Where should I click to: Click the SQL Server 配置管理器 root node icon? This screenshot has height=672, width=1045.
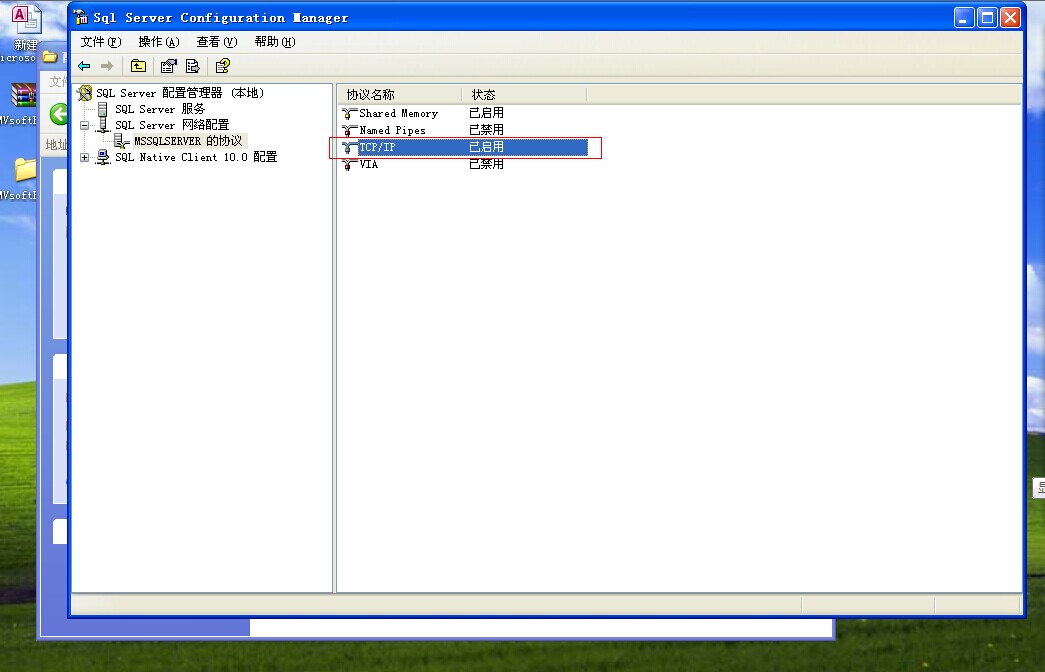[84, 93]
